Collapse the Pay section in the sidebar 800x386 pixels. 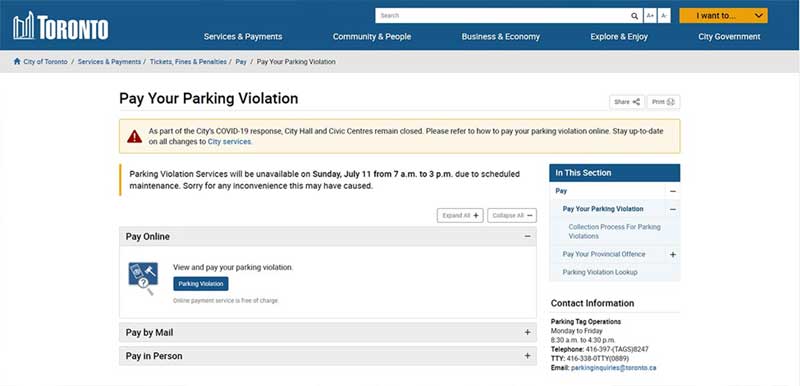pos(672,191)
